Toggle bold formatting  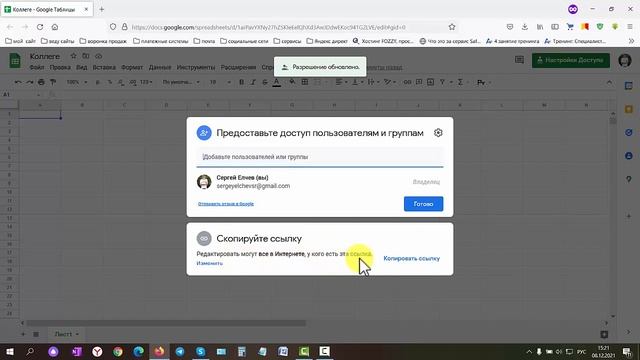click(241, 82)
